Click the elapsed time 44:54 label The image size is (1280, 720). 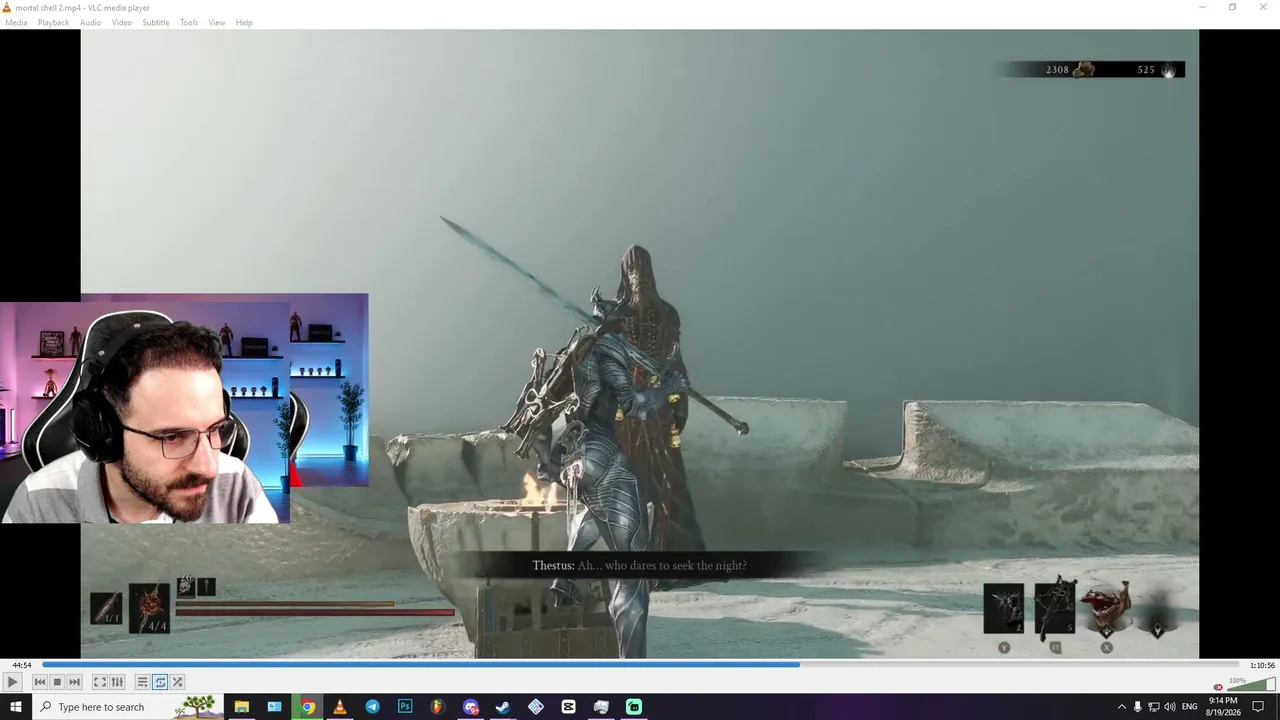click(x=21, y=665)
